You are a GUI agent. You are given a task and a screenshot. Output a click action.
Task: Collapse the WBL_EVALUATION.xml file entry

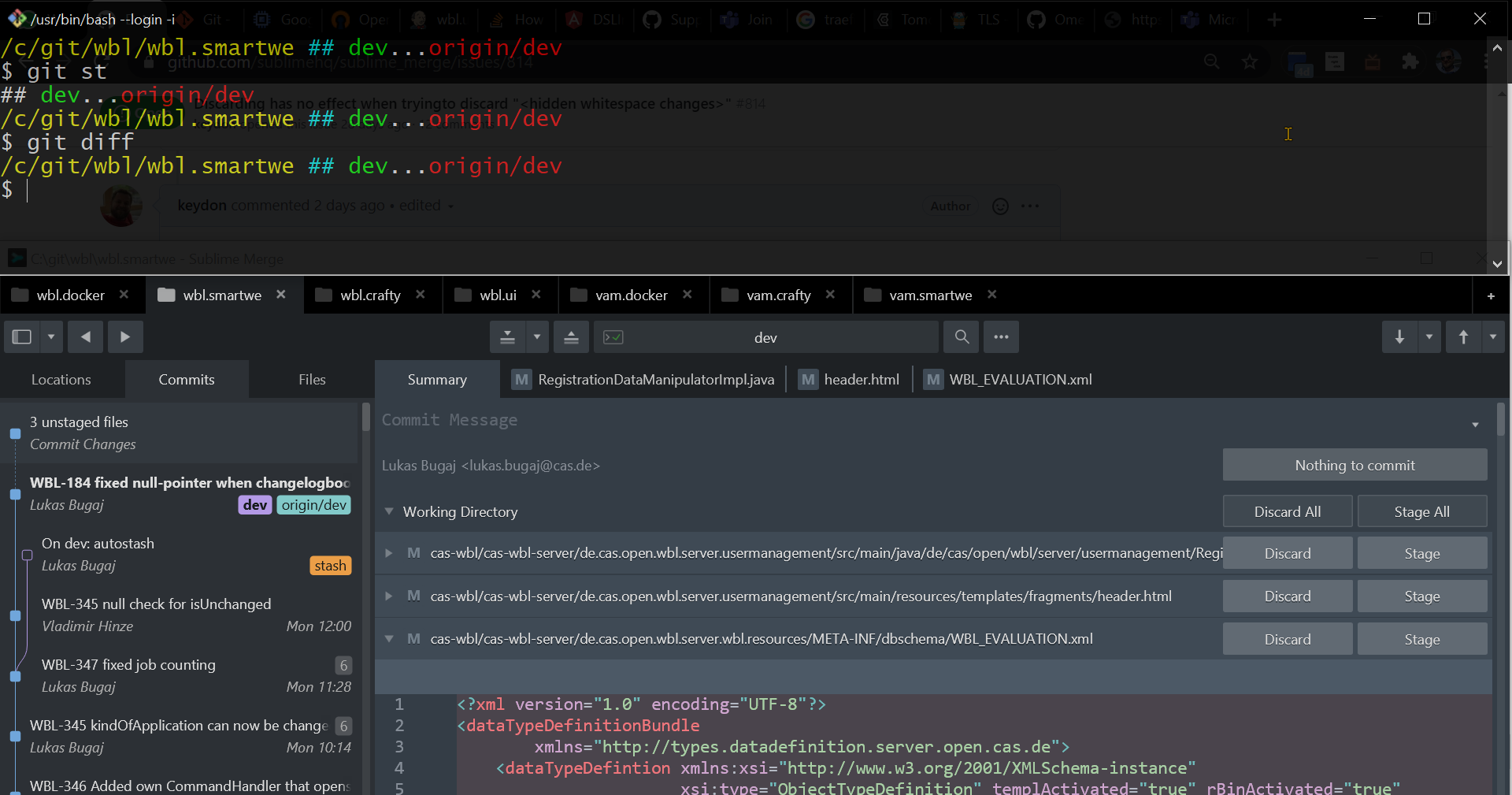[387, 639]
